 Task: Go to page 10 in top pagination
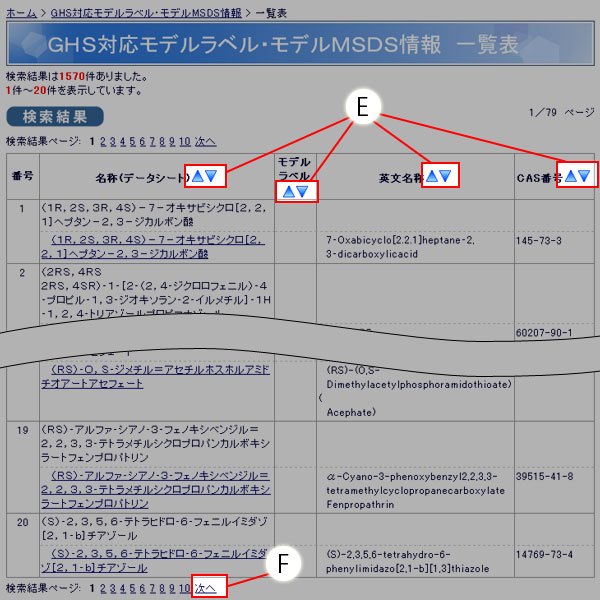[185, 142]
